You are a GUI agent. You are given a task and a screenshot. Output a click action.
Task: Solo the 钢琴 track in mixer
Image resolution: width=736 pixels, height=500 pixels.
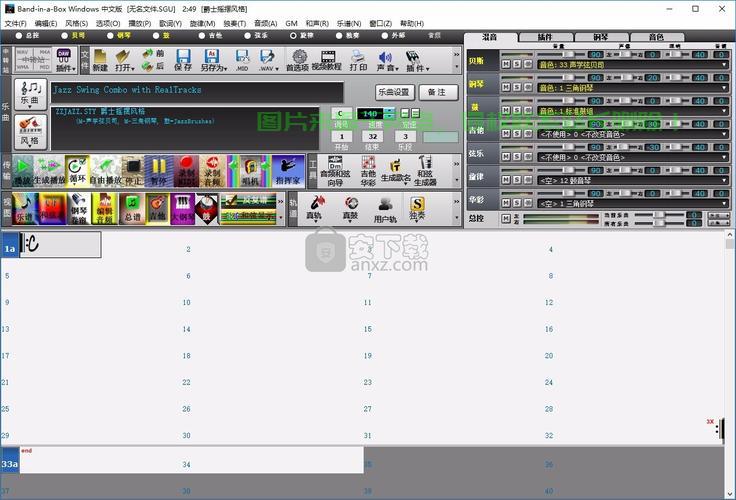(517, 87)
